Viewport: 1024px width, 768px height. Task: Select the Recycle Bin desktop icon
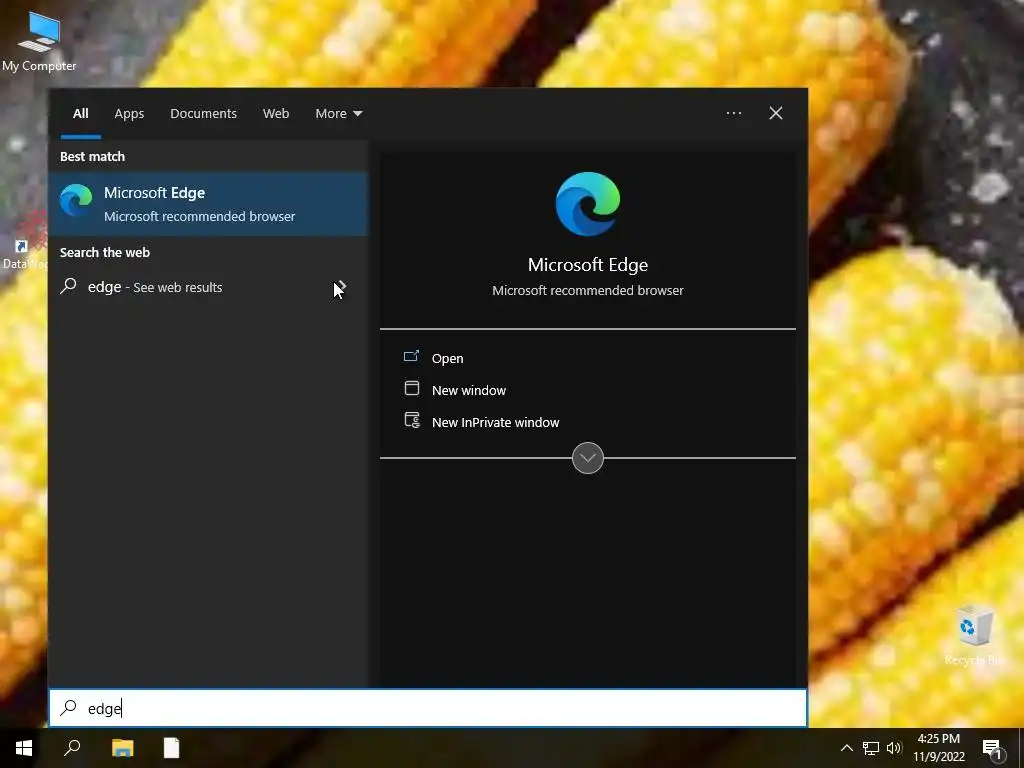pos(974,635)
